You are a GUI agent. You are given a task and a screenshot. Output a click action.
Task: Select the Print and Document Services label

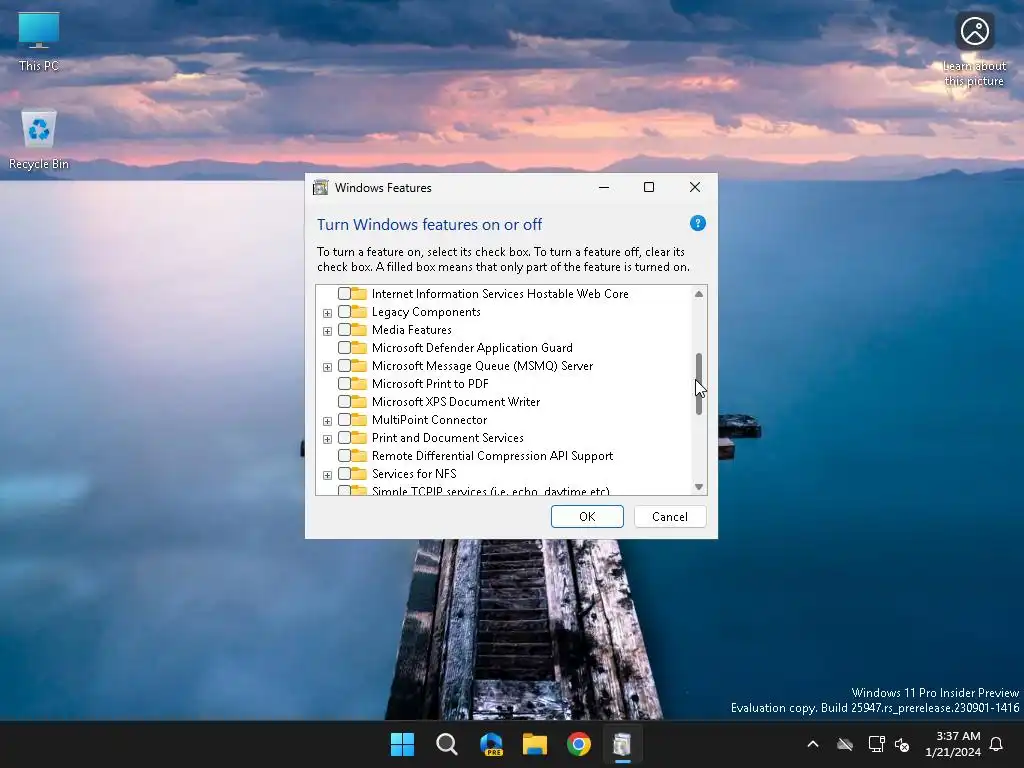tap(447, 438)
